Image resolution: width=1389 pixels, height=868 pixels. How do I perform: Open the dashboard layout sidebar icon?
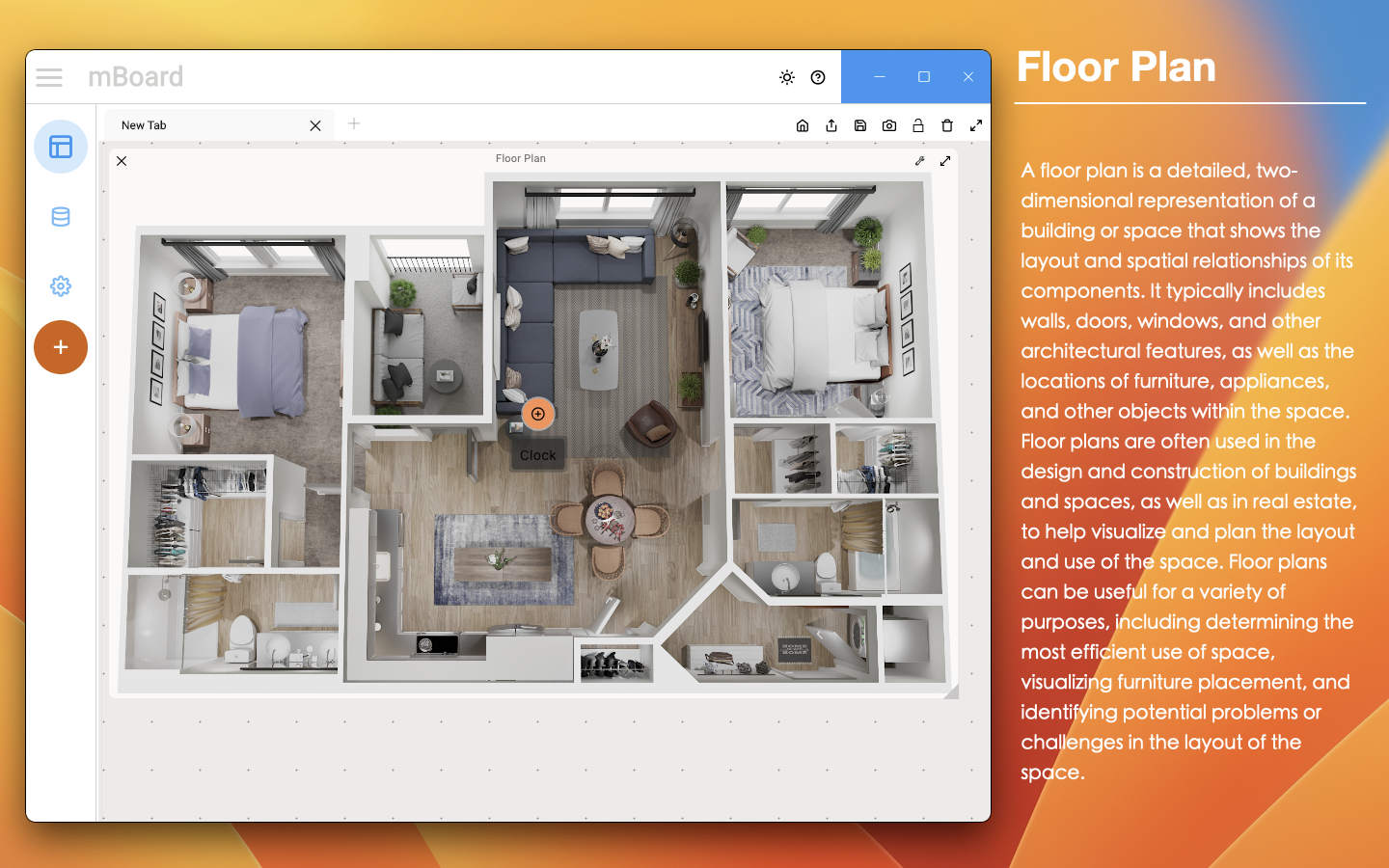pos(61,147)
